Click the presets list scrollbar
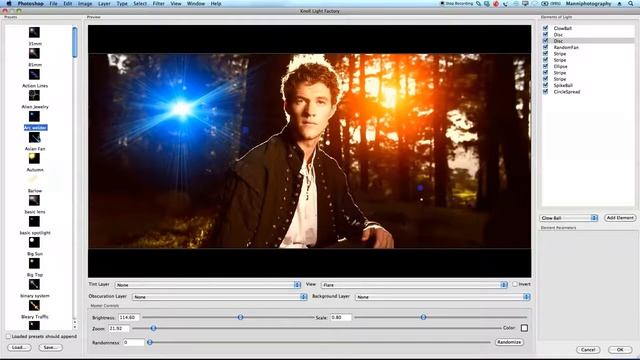The height and width of the screenshot is (360, 640). coord(75,42)
